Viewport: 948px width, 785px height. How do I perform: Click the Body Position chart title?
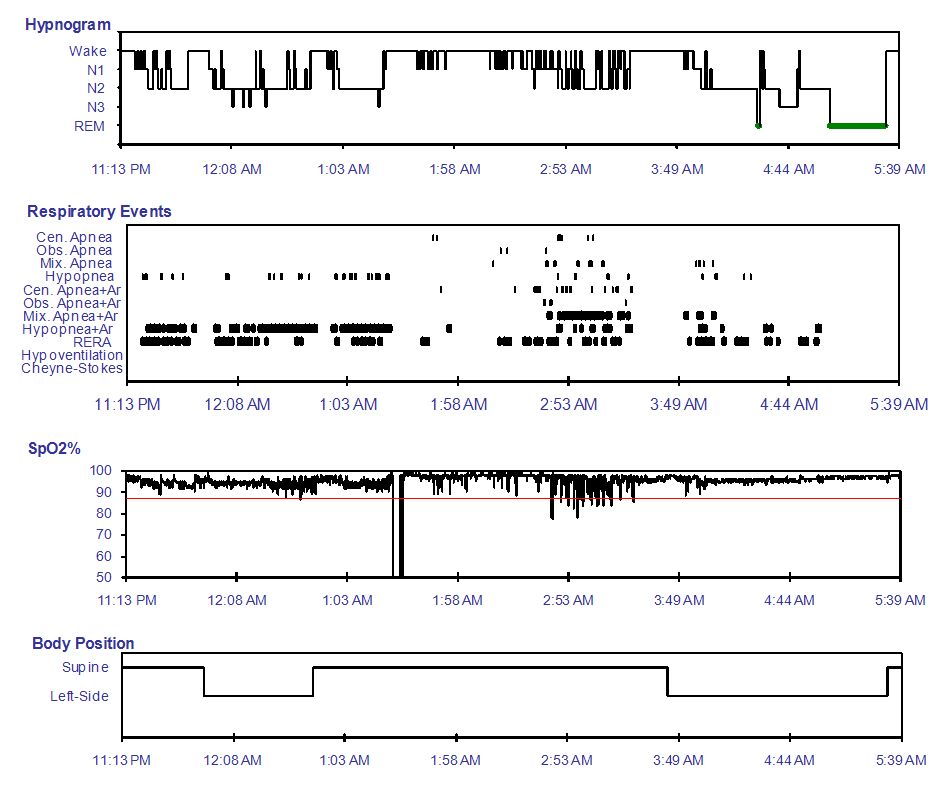tap(83, 644)
